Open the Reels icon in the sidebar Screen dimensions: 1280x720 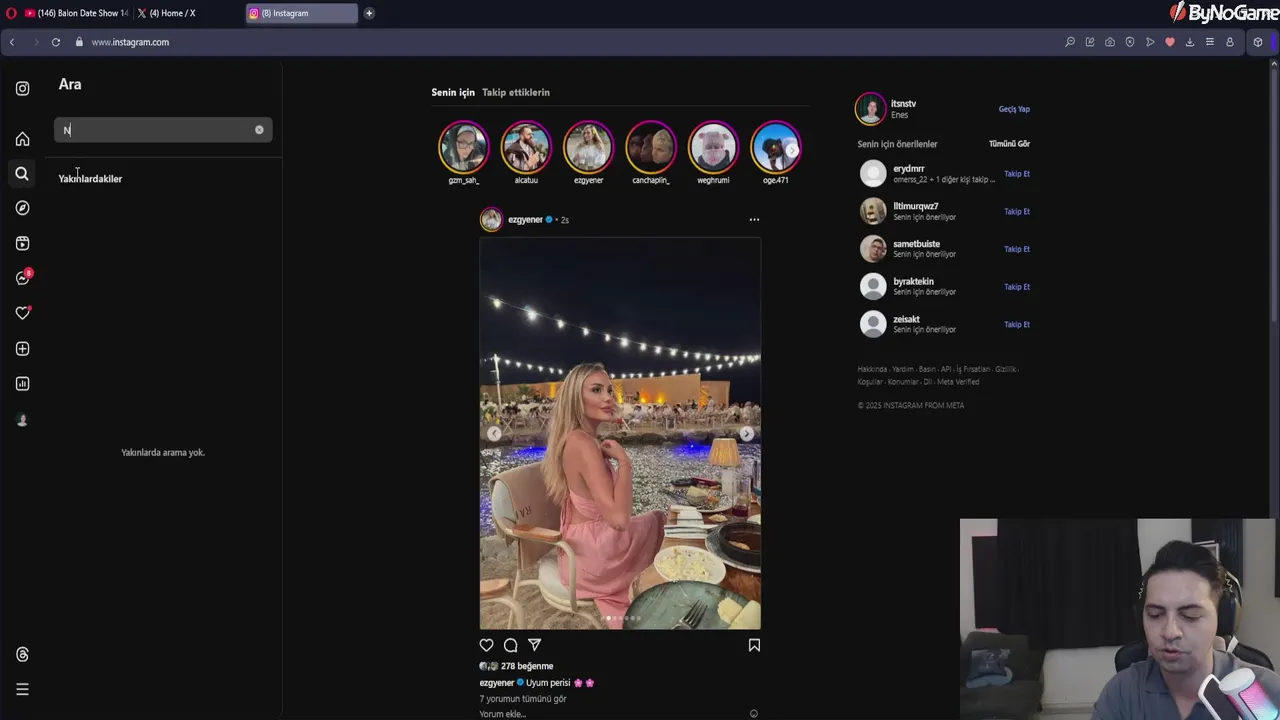pos(22,243)
